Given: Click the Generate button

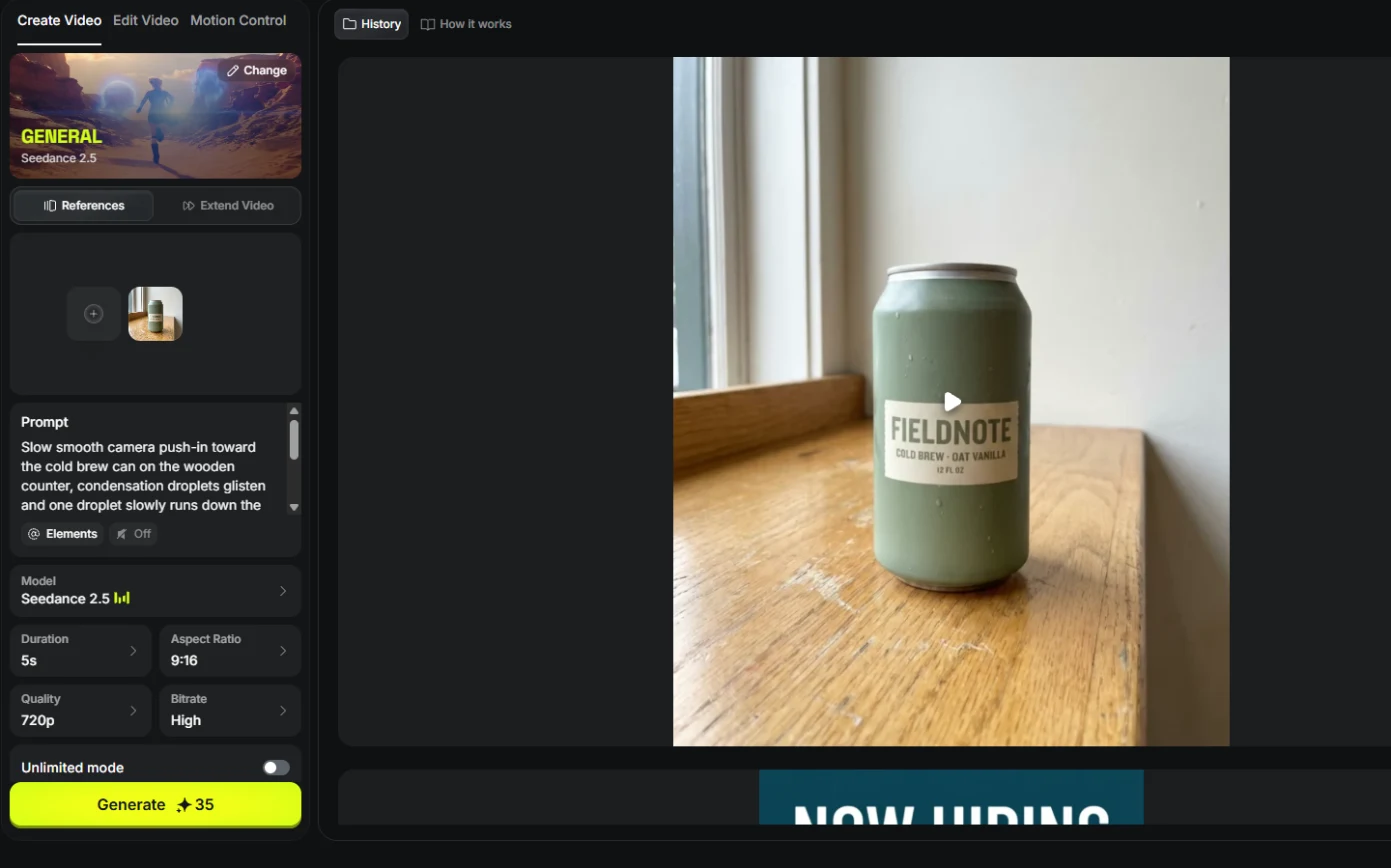Looking at the screenshot, I should pos(155,804).
